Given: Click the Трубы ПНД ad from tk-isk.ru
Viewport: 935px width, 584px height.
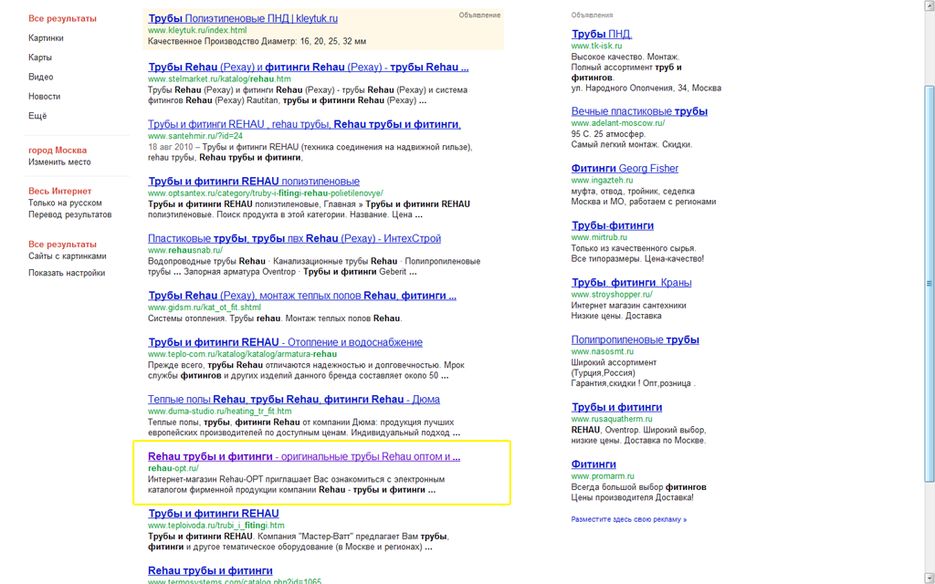Looking at the screenshot, I should coord(601,34).
